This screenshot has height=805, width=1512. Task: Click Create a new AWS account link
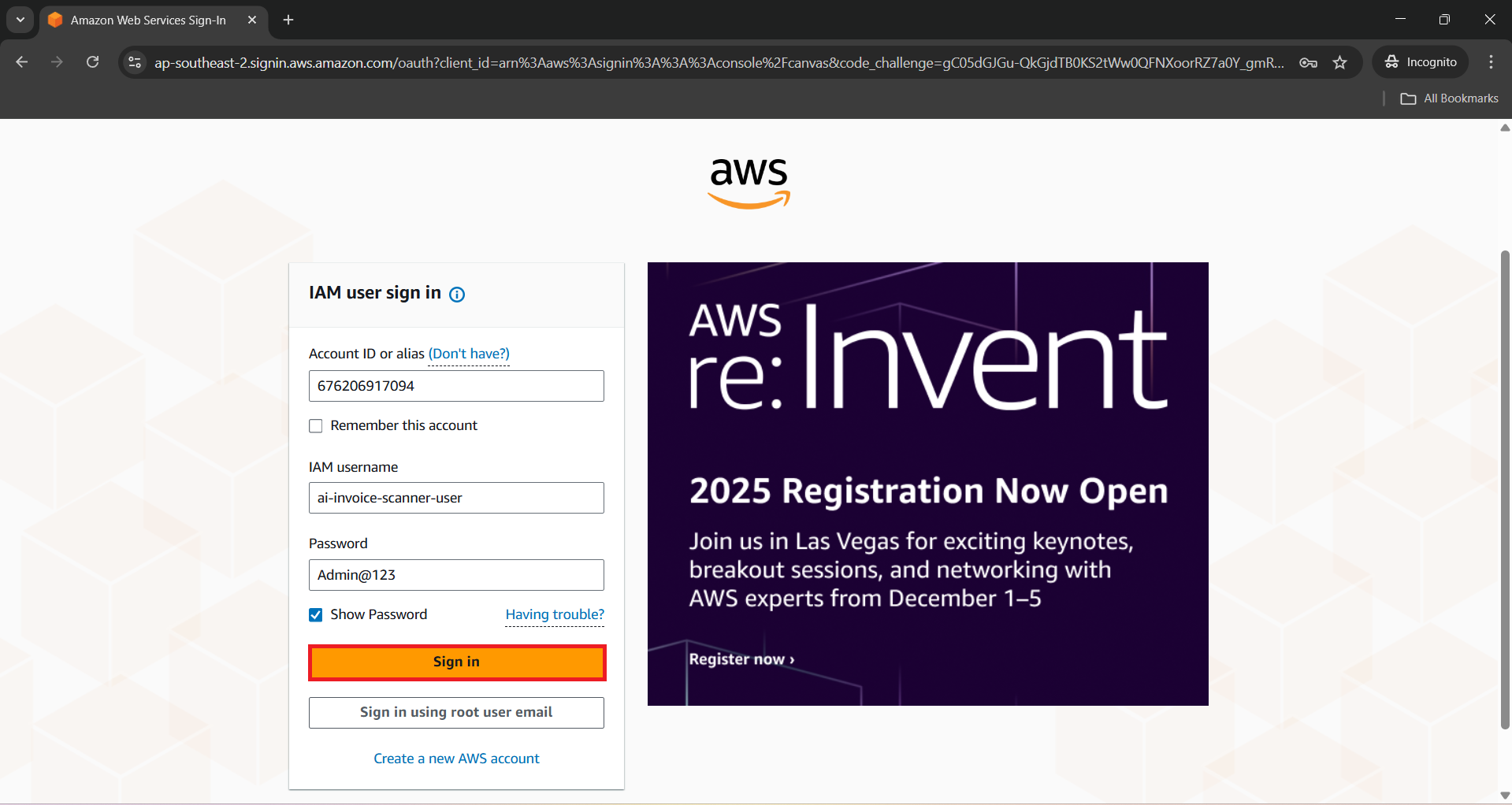[456, 759]
